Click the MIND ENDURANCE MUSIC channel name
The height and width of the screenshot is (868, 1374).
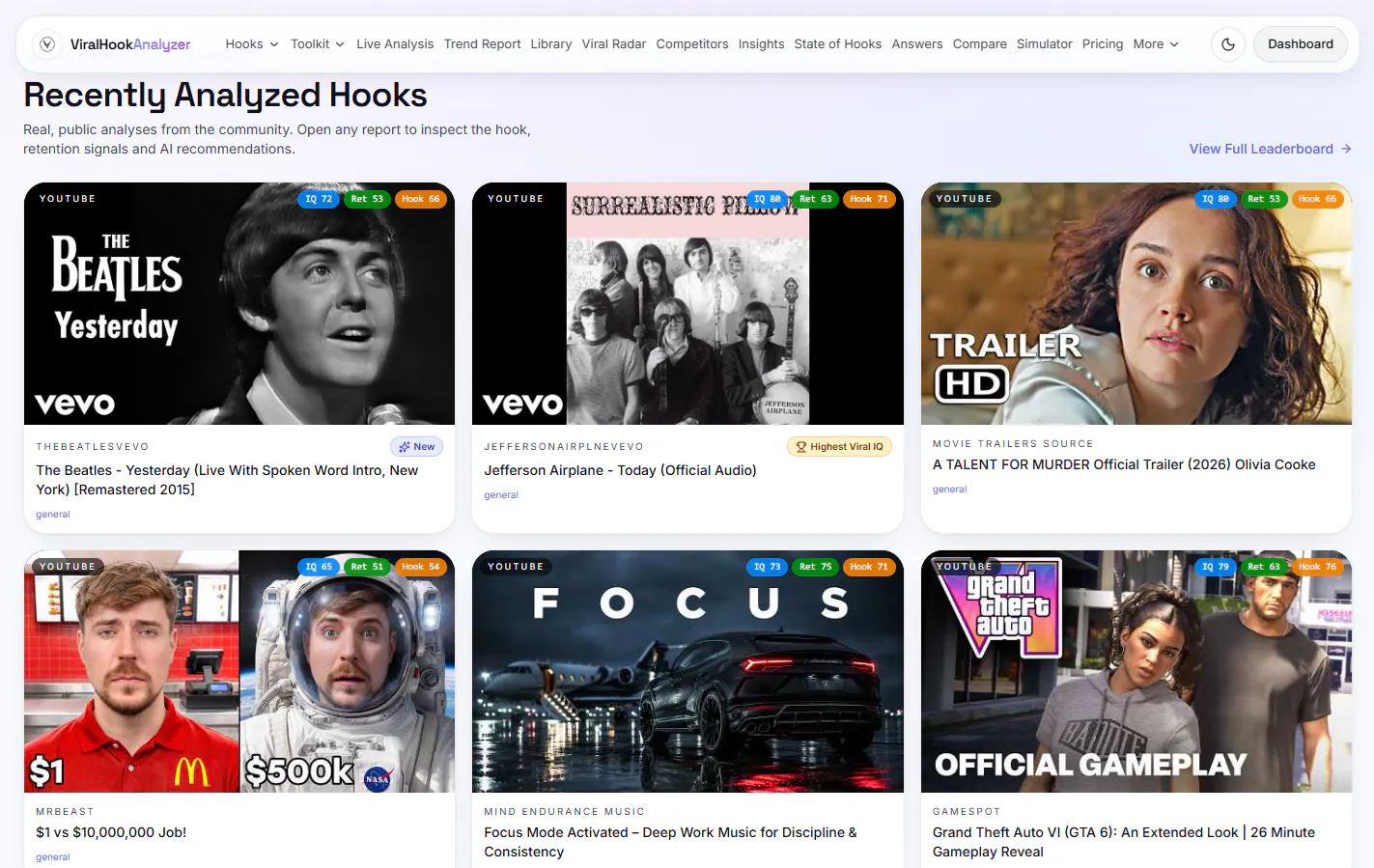point(564,812)
